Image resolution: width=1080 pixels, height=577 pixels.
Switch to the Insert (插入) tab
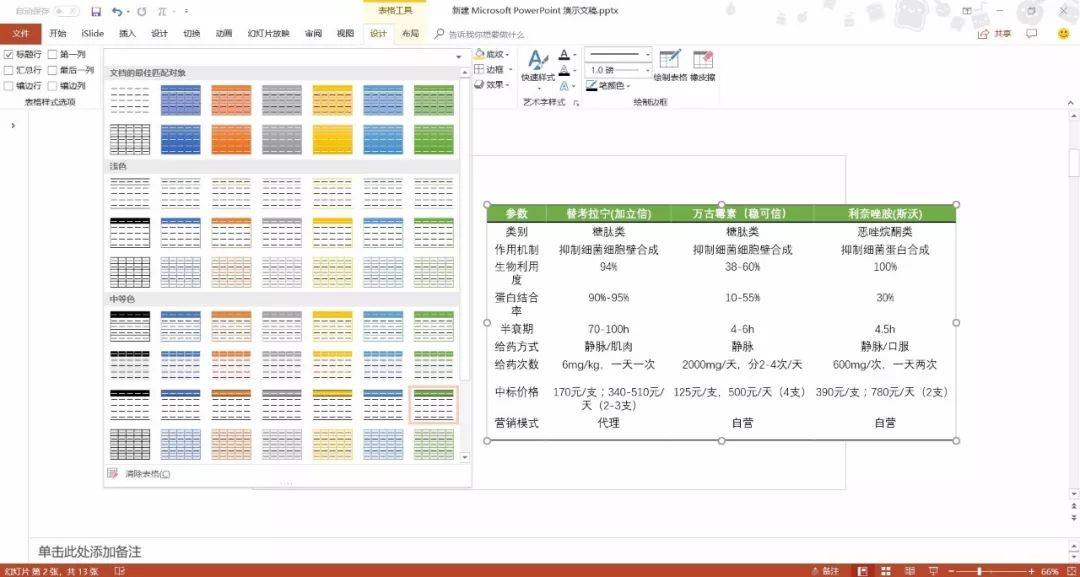coord(127,34)
